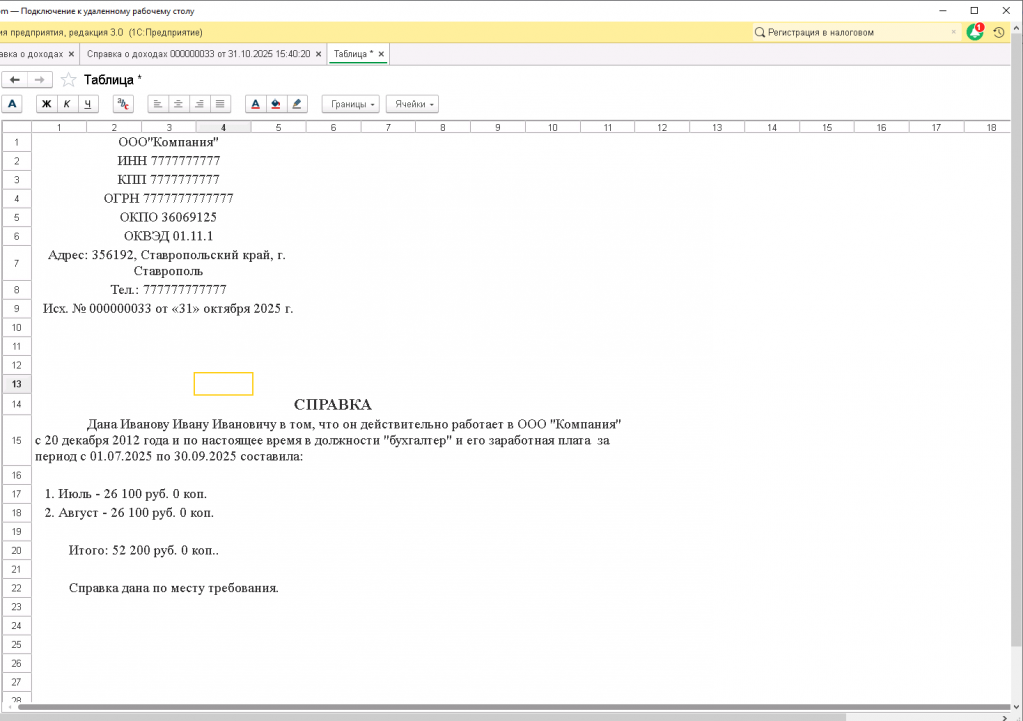Click the Исх. № 000000033 line

(168, 309)
